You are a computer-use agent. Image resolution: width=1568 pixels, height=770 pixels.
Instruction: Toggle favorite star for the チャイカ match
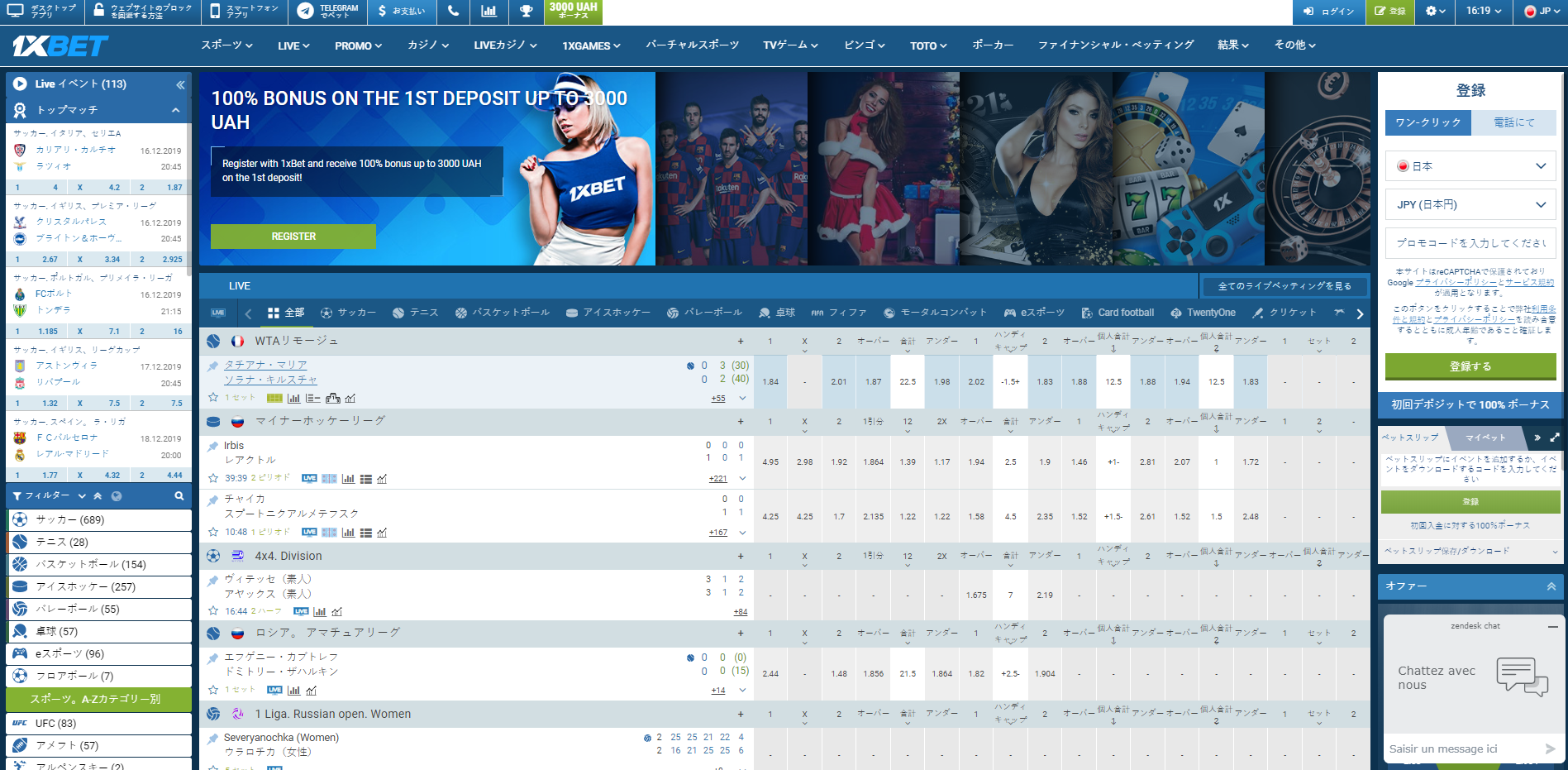[x=213, y=532]
